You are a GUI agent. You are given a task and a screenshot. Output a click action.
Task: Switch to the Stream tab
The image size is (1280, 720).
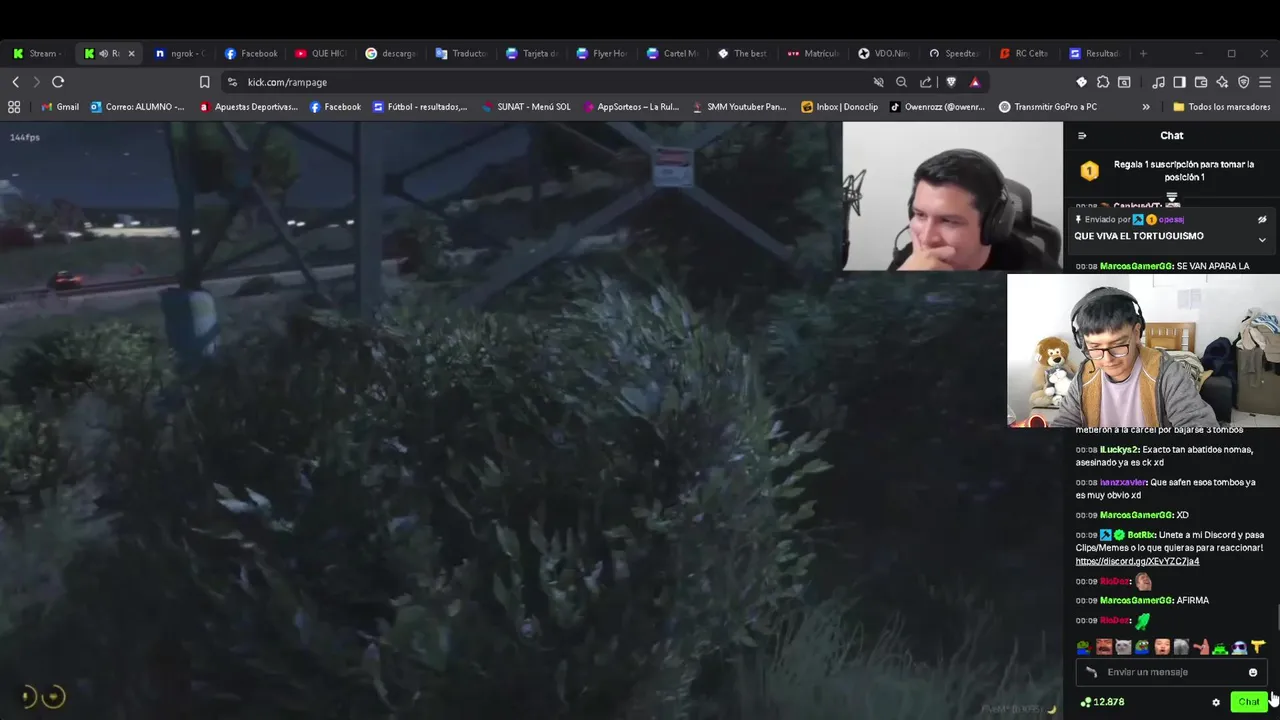click(x=36, y=54)
